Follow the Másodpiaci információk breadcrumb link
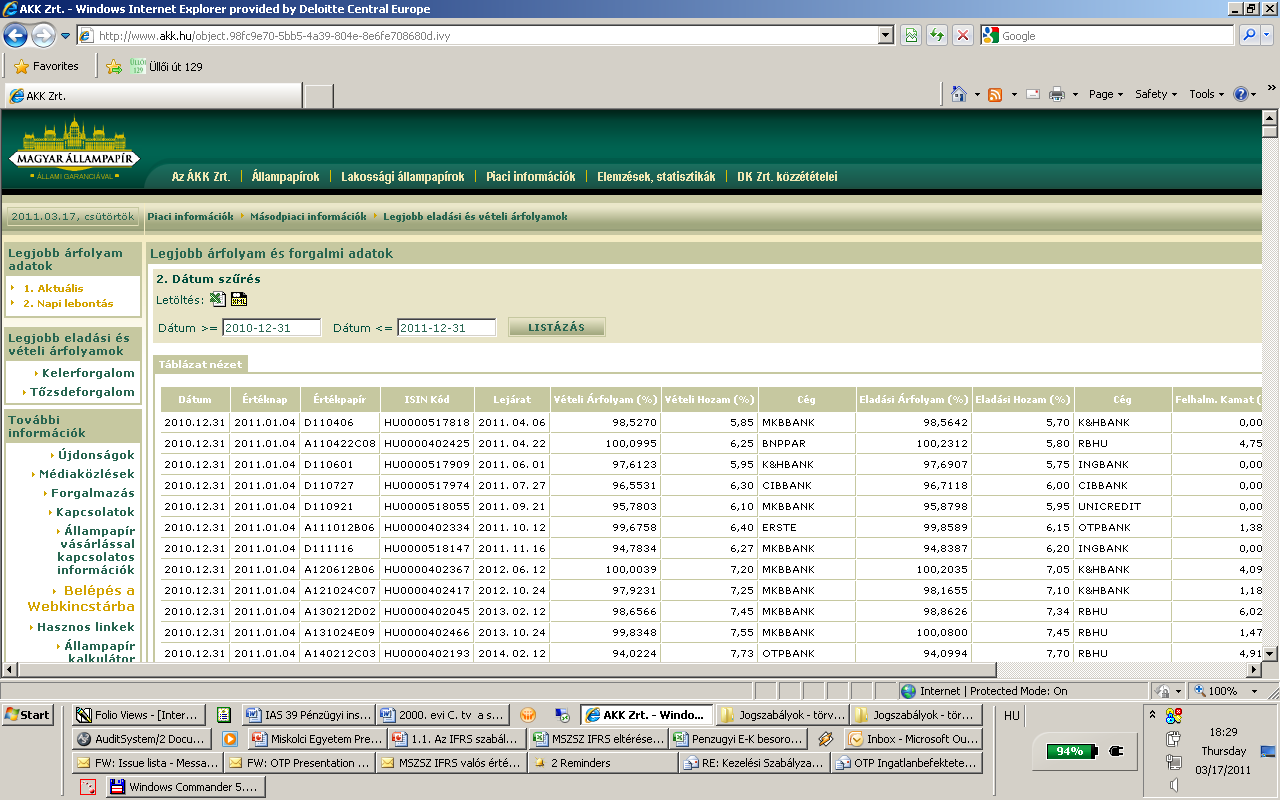The image size is (1280, 800). tap(308, 216)
